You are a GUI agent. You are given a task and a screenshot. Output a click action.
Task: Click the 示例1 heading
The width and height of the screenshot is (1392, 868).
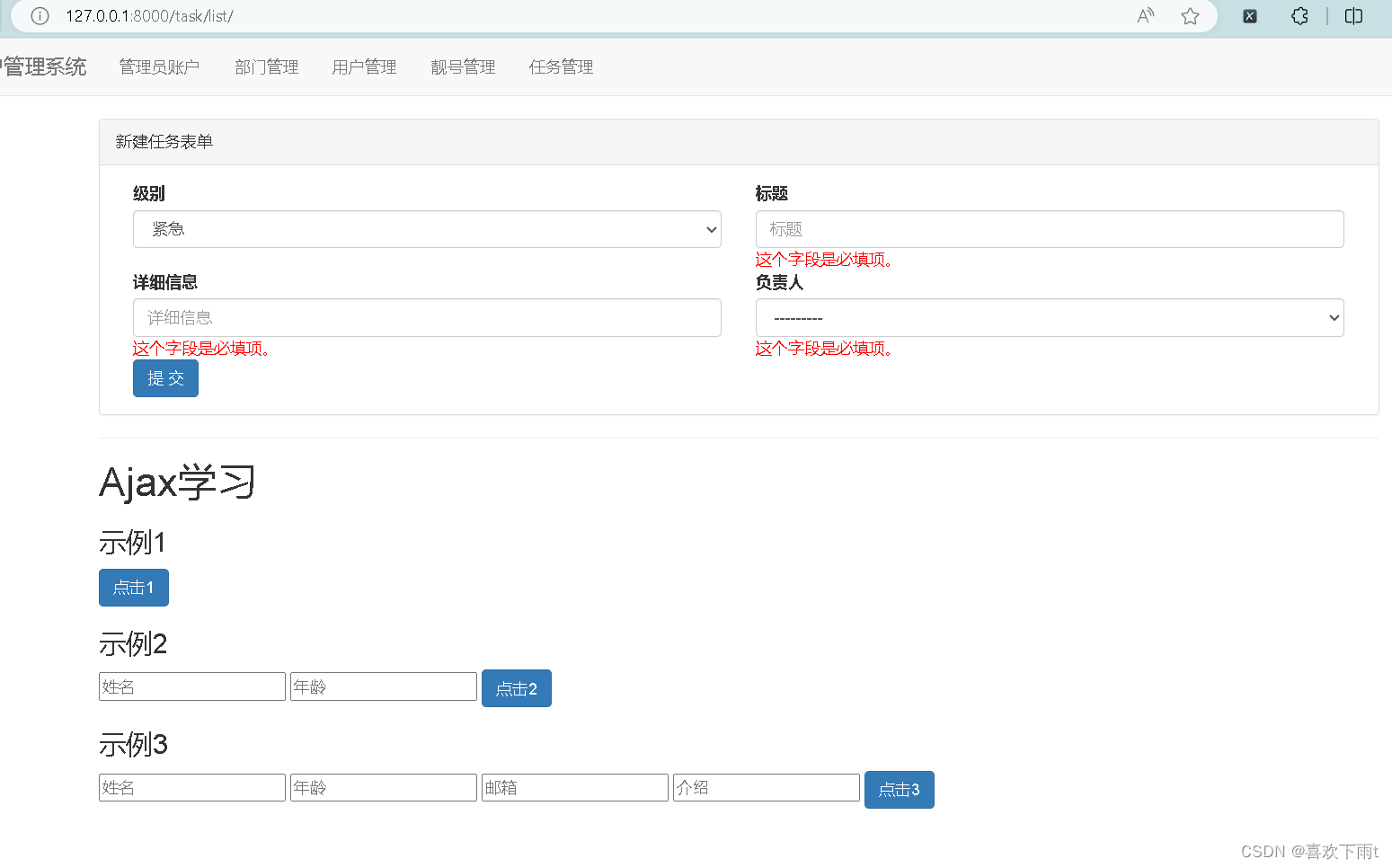[132, 543]
